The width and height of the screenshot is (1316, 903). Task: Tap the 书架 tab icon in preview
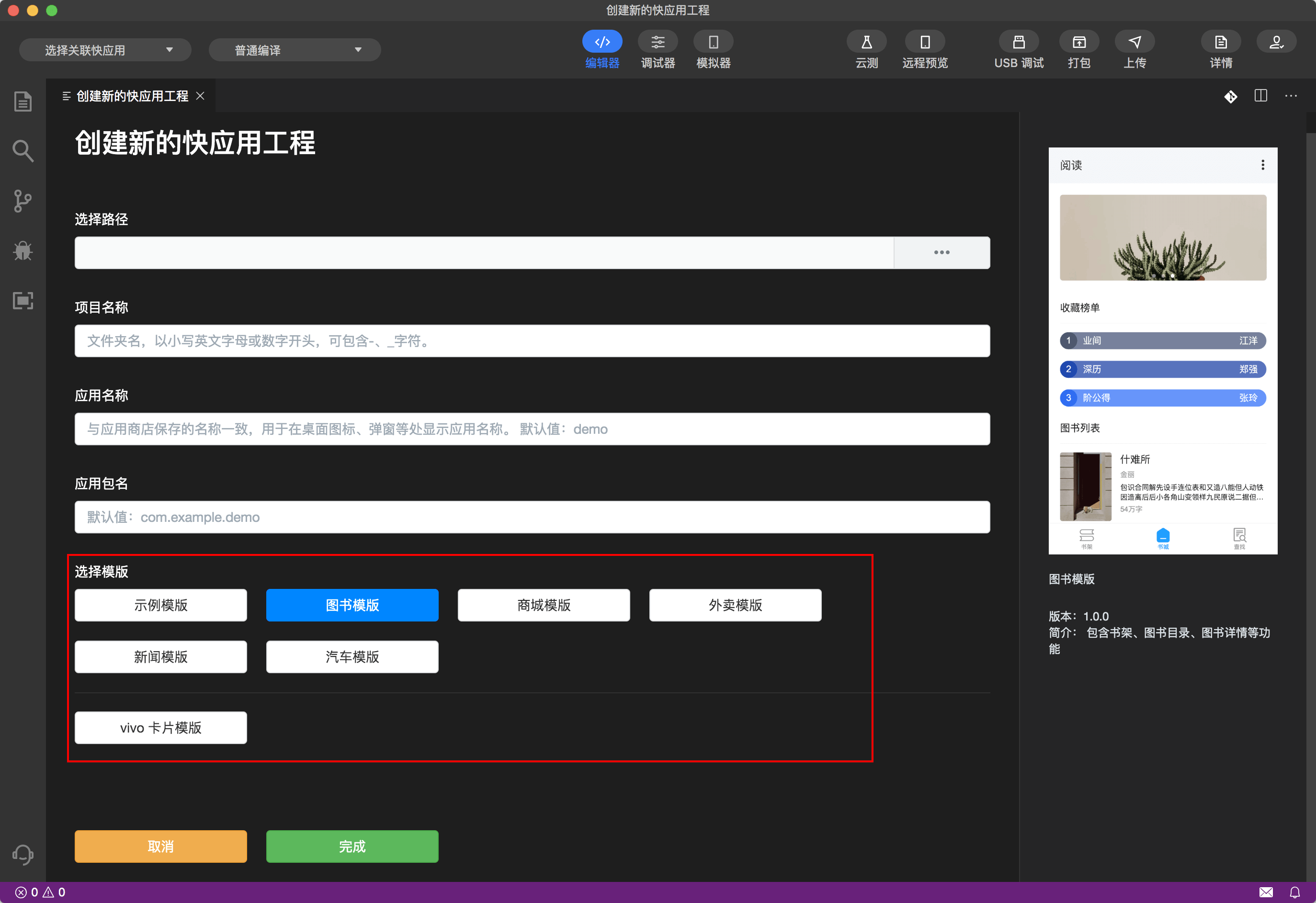tap(1086, 539)
